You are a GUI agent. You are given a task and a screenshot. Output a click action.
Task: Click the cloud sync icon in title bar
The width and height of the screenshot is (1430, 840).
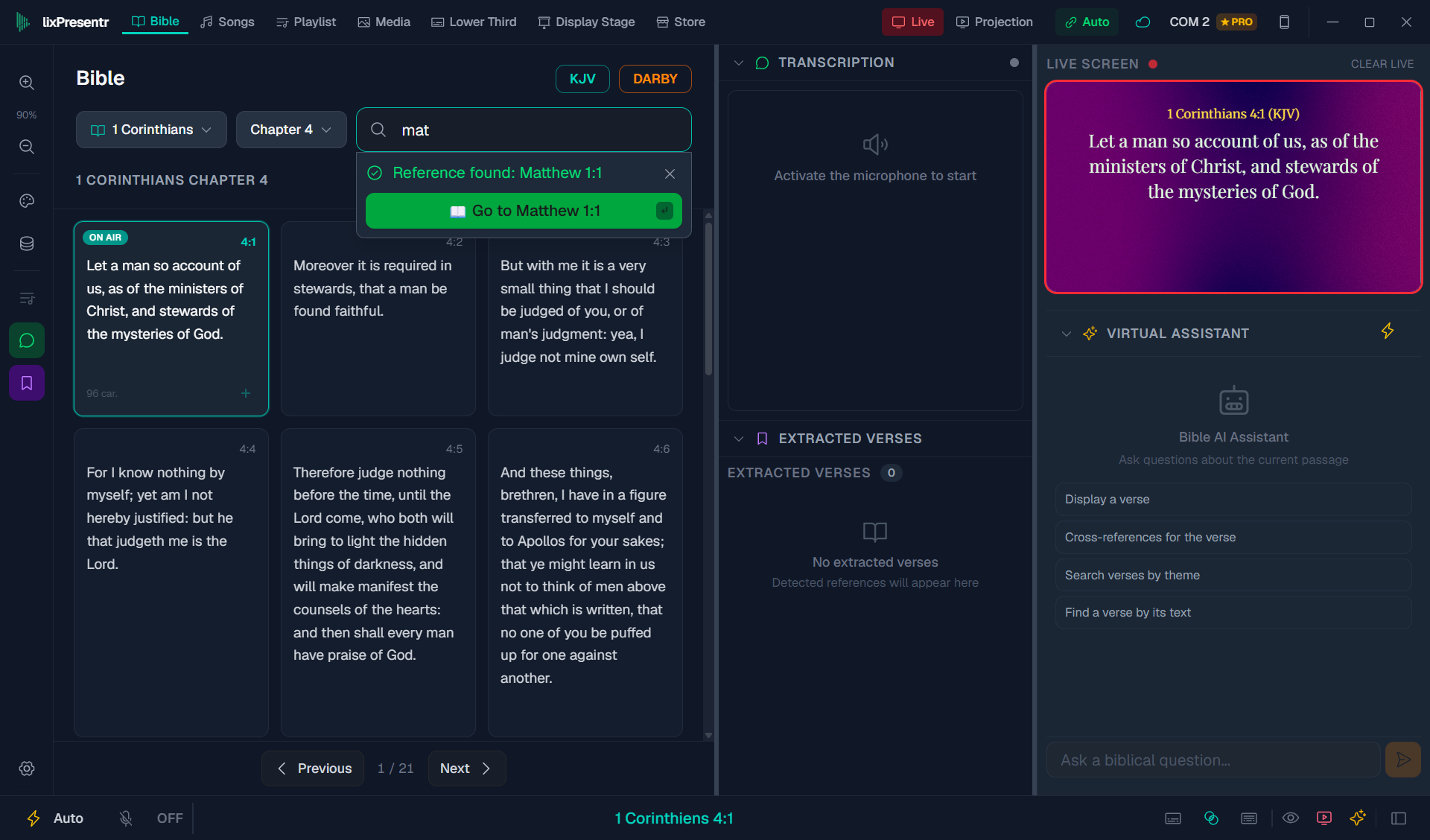1143,22
